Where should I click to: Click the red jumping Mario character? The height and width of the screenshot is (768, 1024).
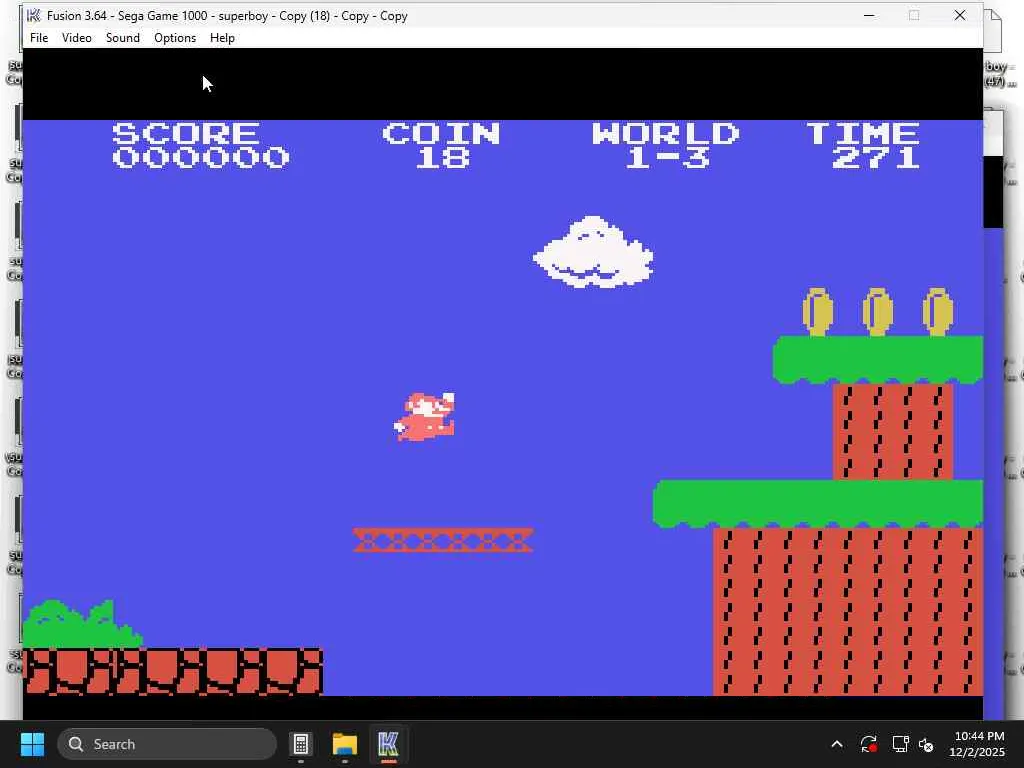pyautogui.click(x=424, y=417)
